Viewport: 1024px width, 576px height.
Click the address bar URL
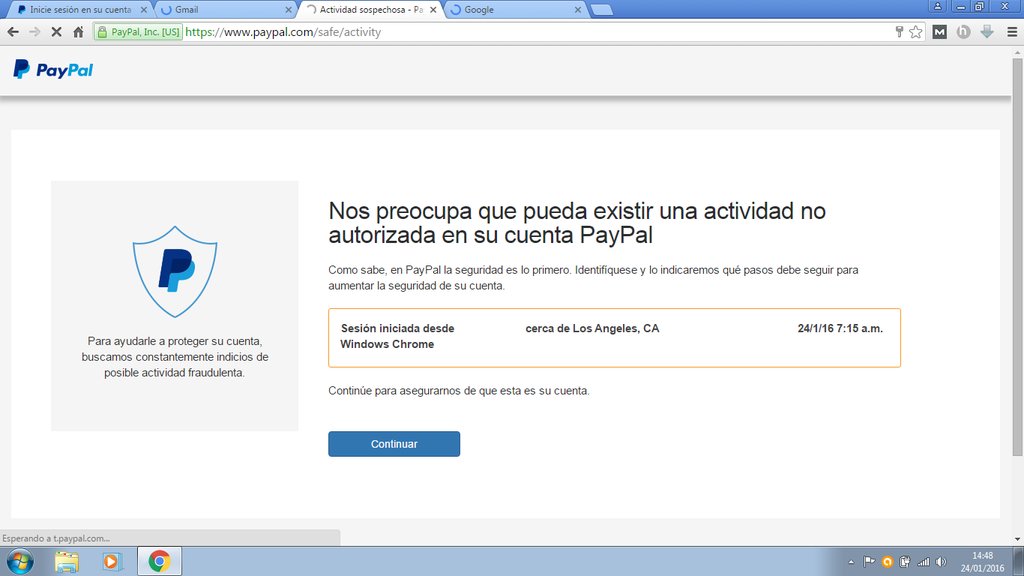pyautogui.click(x=283, y=32)
